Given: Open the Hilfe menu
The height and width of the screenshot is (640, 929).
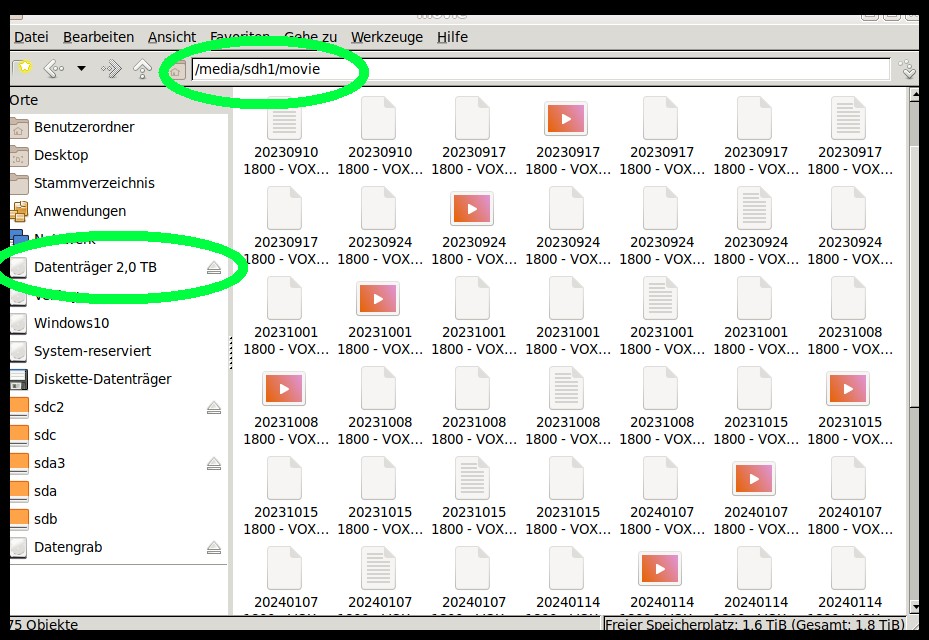Looking at the screenshot, I should coord(452,37).
